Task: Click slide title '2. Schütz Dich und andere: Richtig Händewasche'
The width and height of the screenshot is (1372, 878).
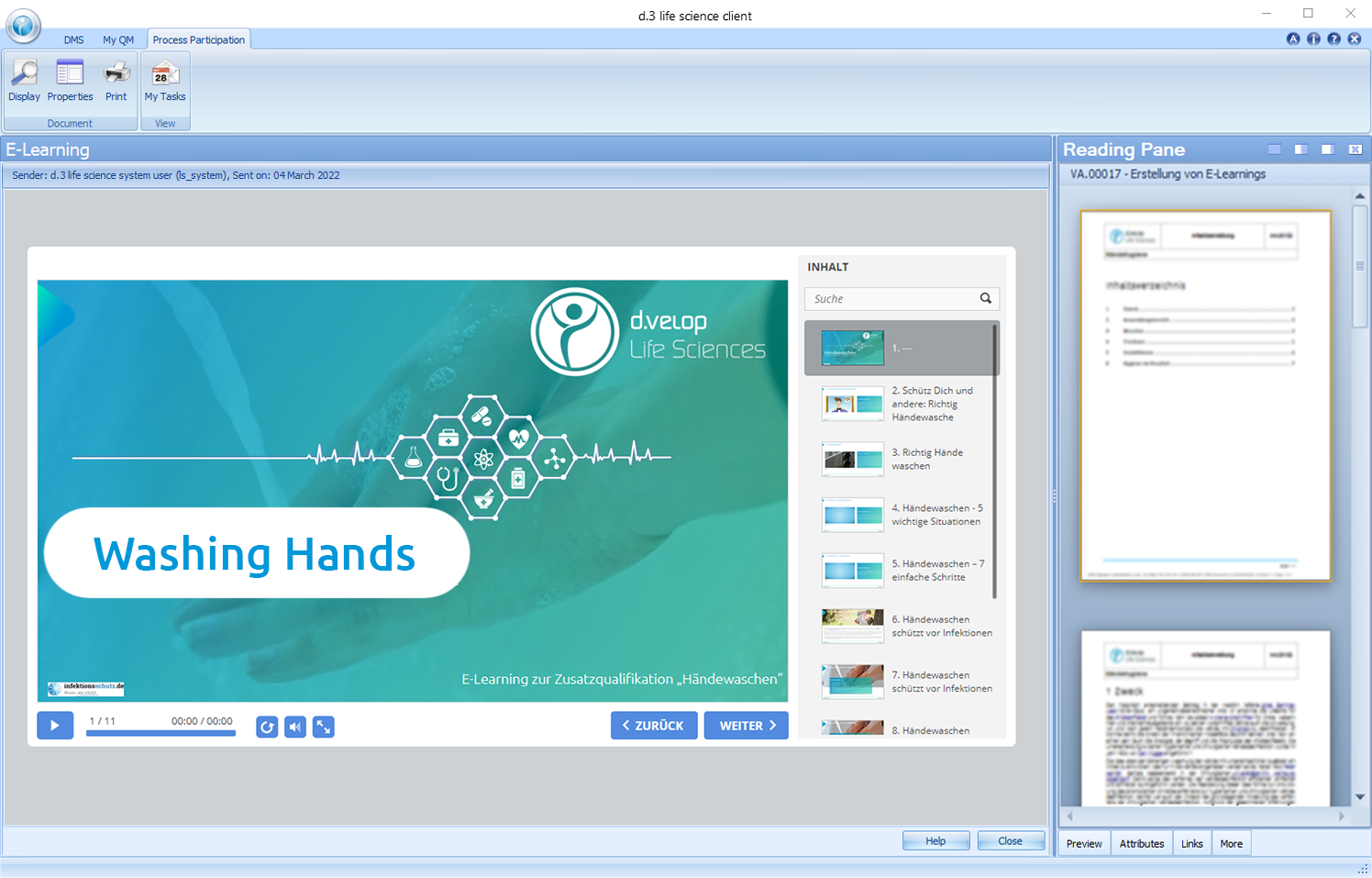Action: pyautogui.click(x=933, y=404)
